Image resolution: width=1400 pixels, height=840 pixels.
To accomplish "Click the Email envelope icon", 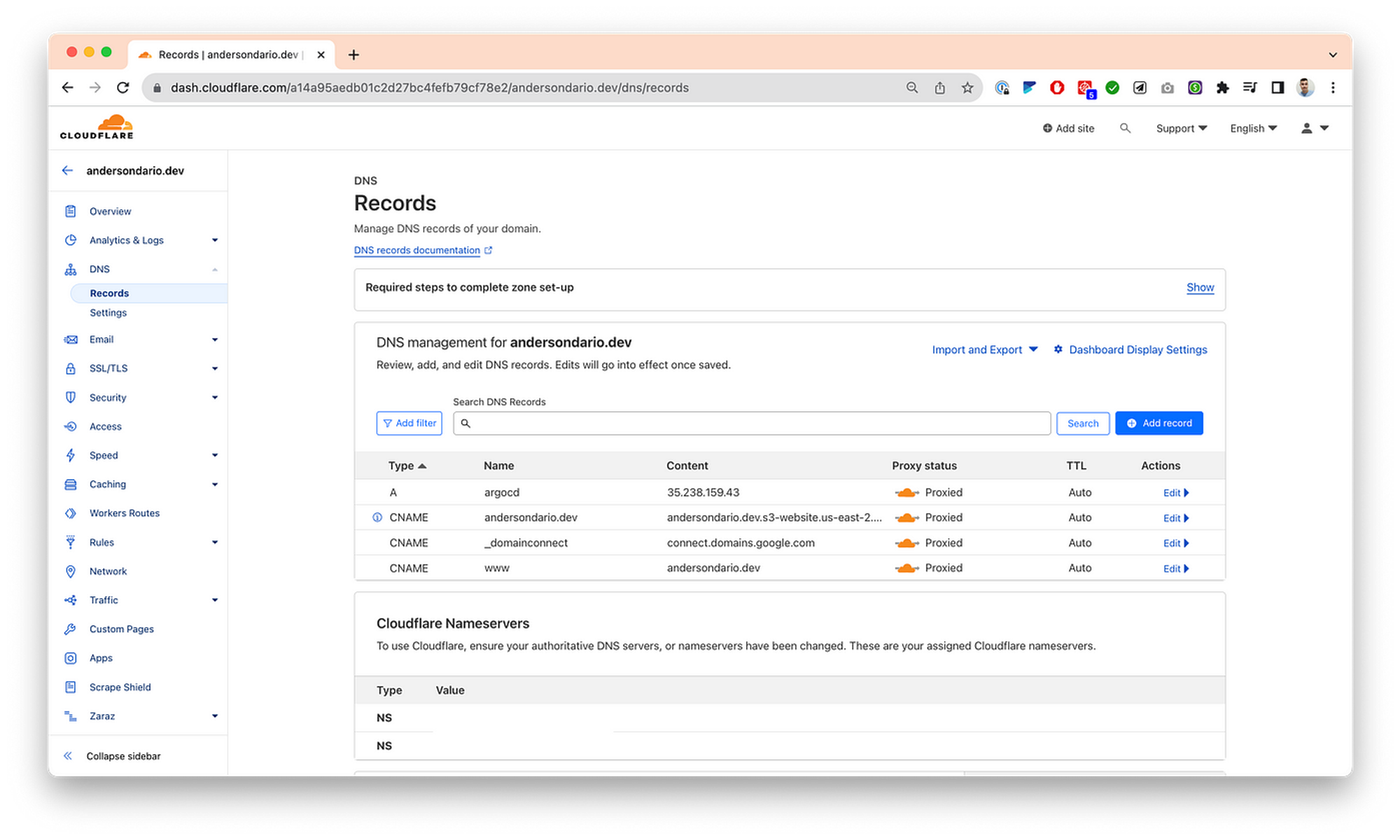I will (71, 339).
